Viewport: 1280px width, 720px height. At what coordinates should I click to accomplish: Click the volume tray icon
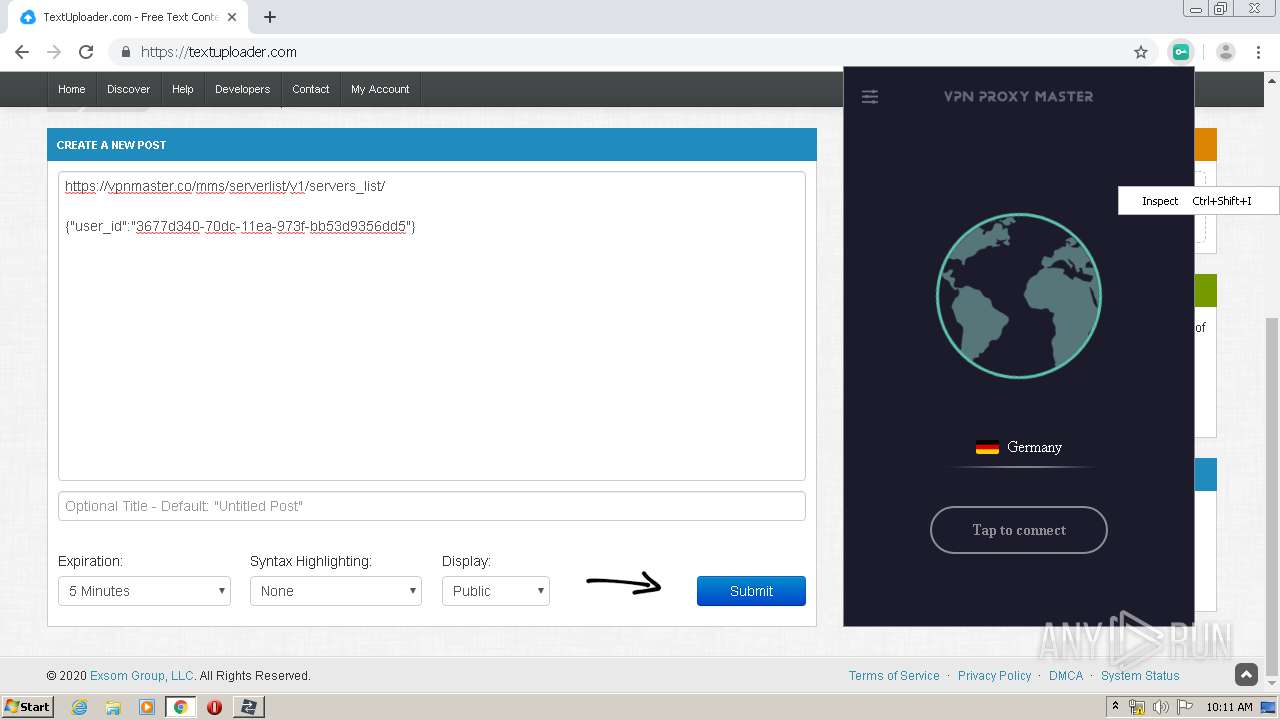point(1161,707)
